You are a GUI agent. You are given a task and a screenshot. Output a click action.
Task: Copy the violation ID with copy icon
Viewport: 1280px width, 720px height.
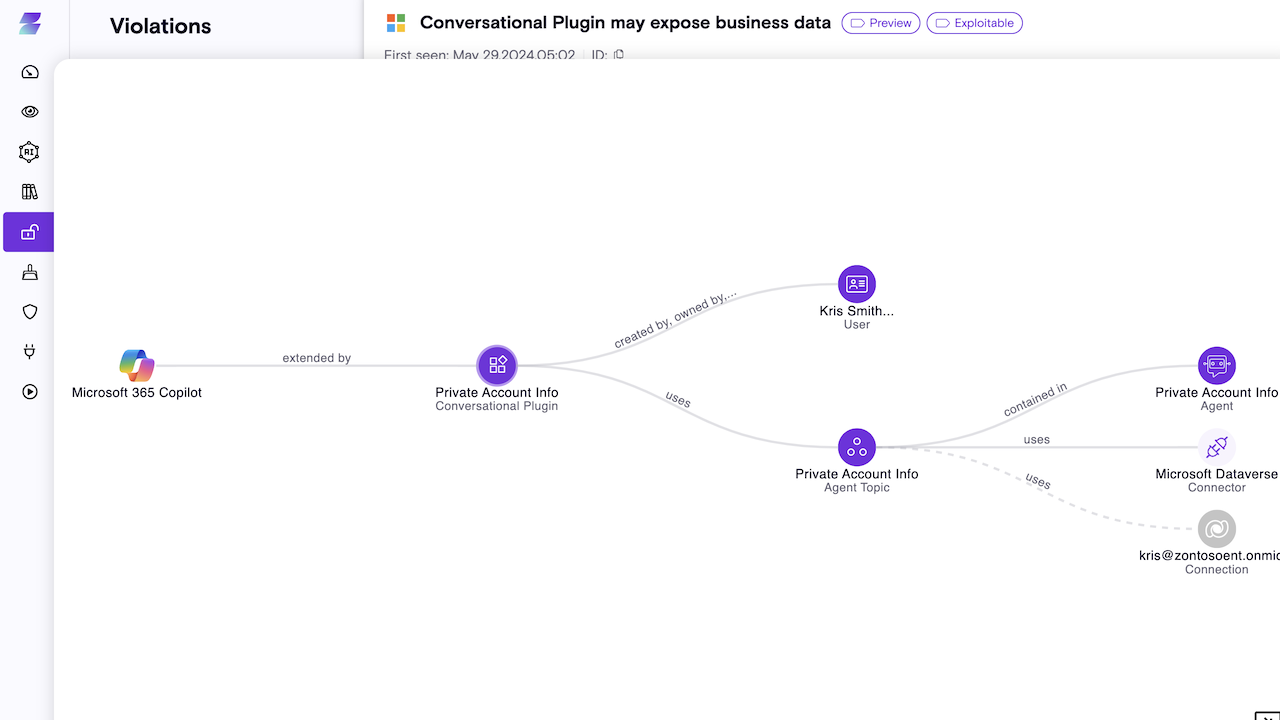click(x=619, y=55)
